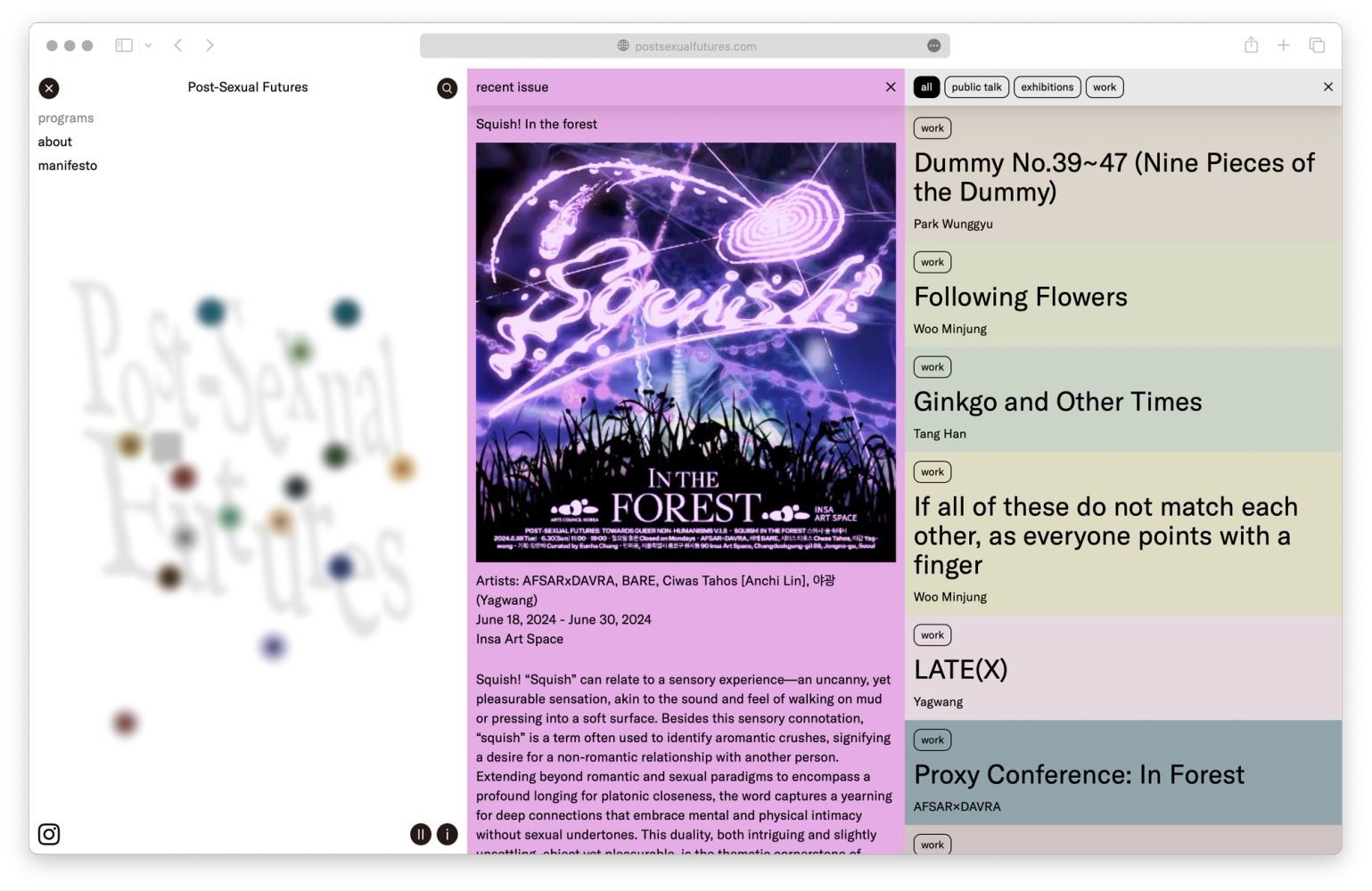Click the work tag above LATE(X)
This screenshot has width=1372, height=891.
coord(932,635)
